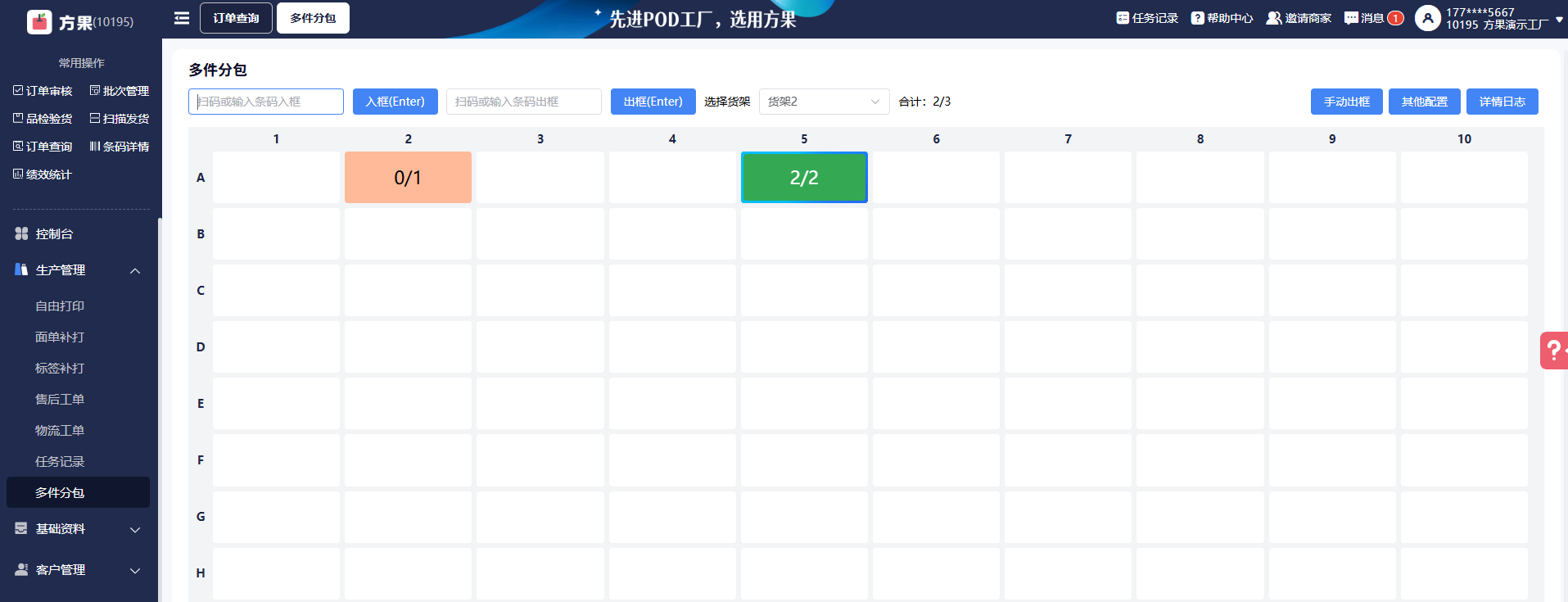Go to 控制台 dashboard
Viewport: 1568px width, 602px height.
pos(54,234)
